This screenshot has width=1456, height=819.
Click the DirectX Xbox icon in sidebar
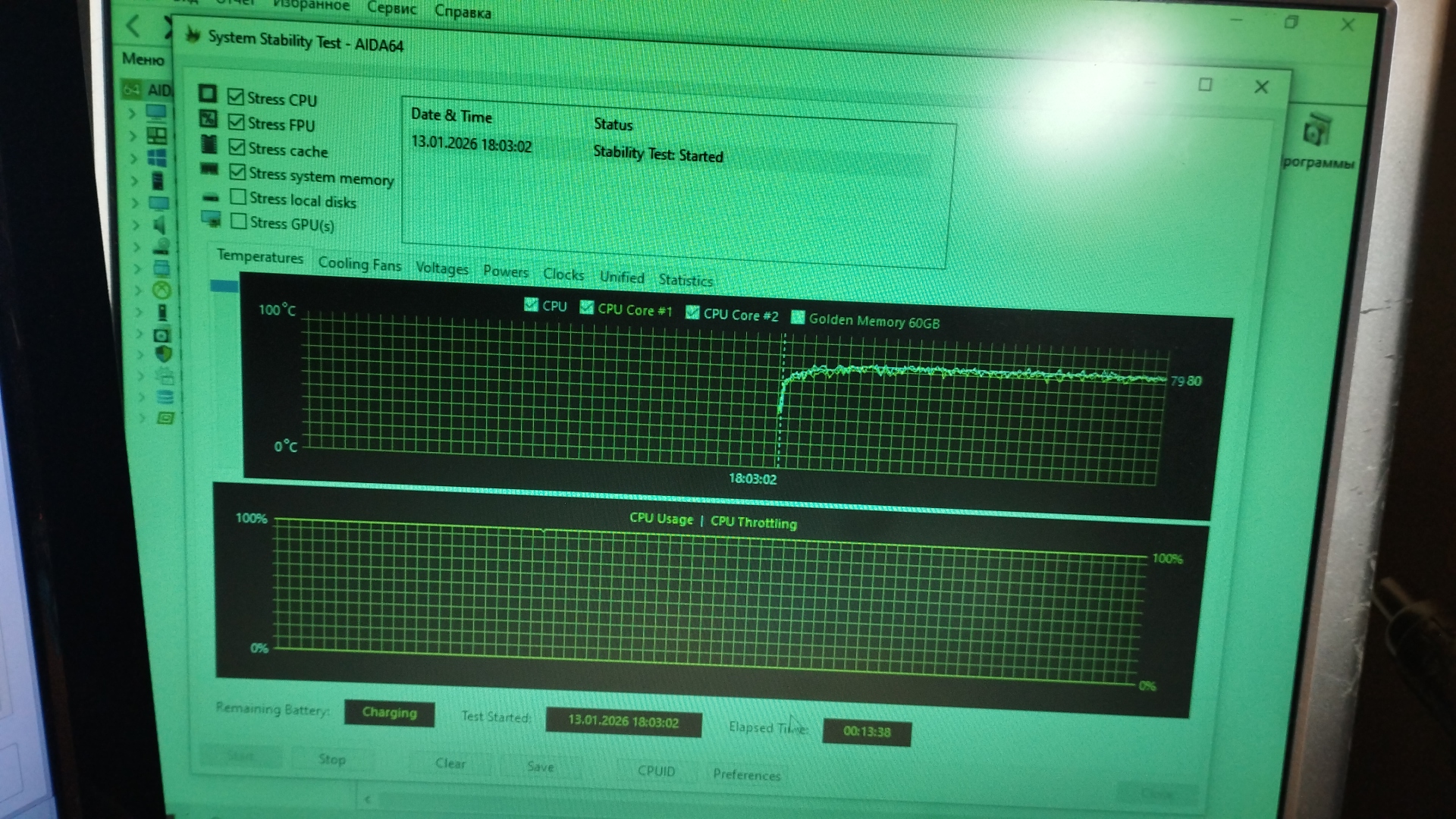tap(162, 290)
